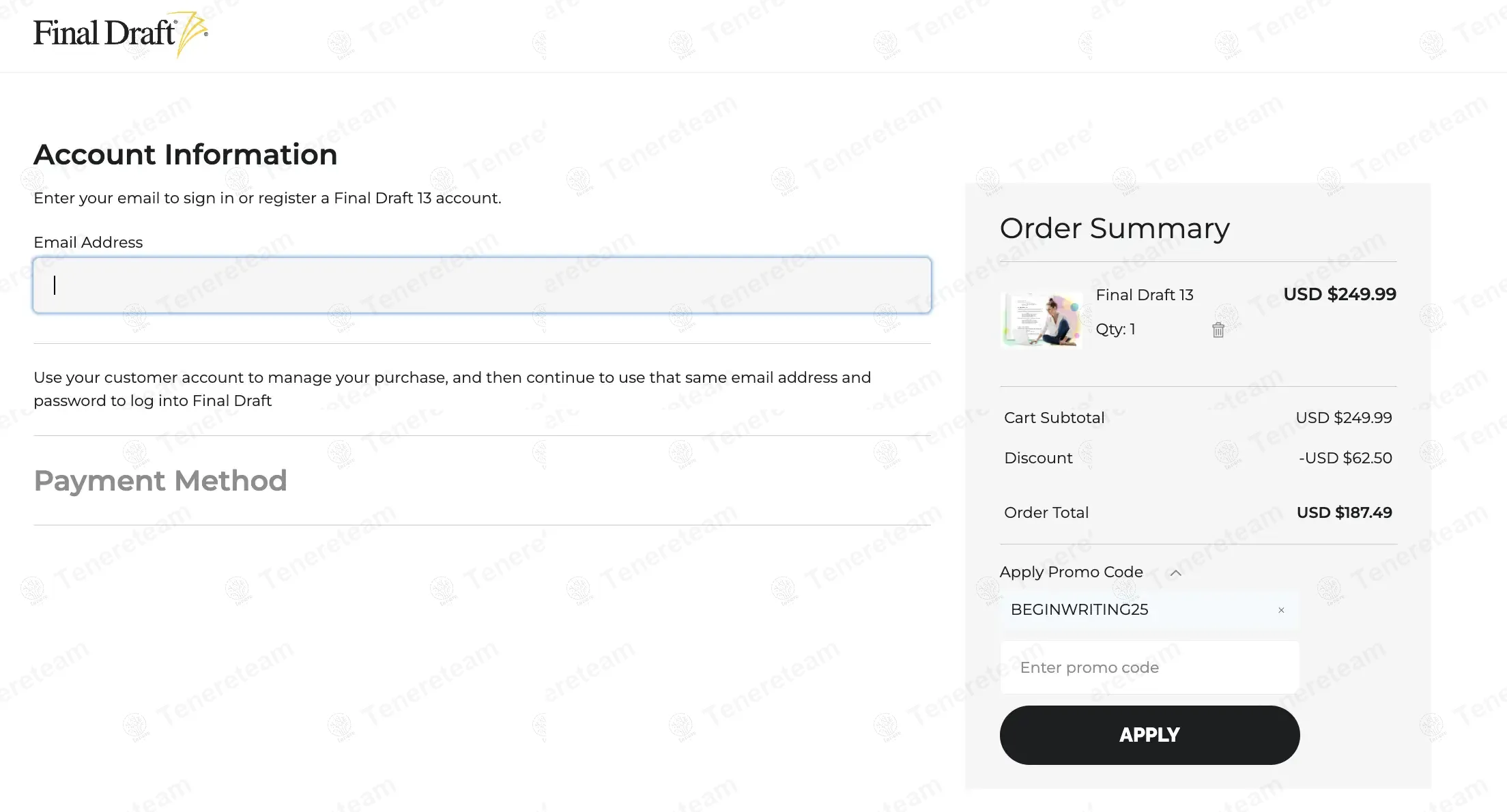This screenshot has width=1507, height=812.
Task: Toggle the Apply Promo Code label
Action: [1071, 572]
